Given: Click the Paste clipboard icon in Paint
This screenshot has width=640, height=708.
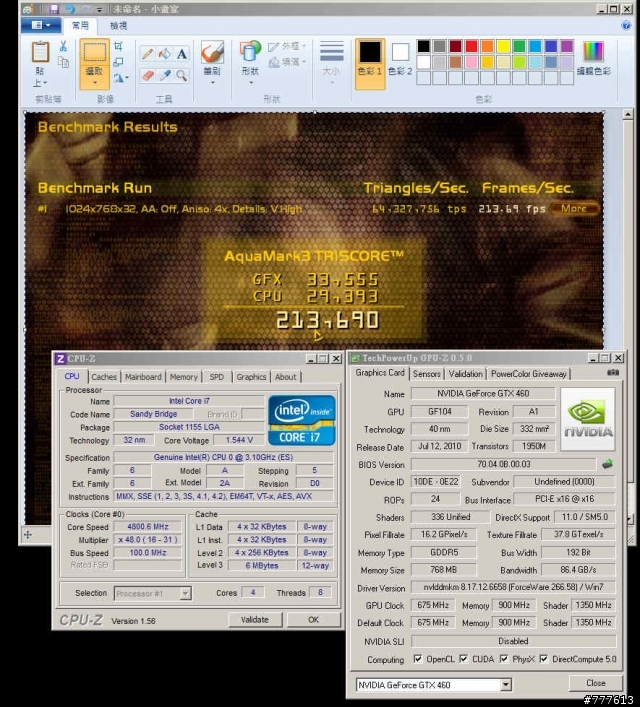Looking at the screenshot, I should (x=40, y=51).
